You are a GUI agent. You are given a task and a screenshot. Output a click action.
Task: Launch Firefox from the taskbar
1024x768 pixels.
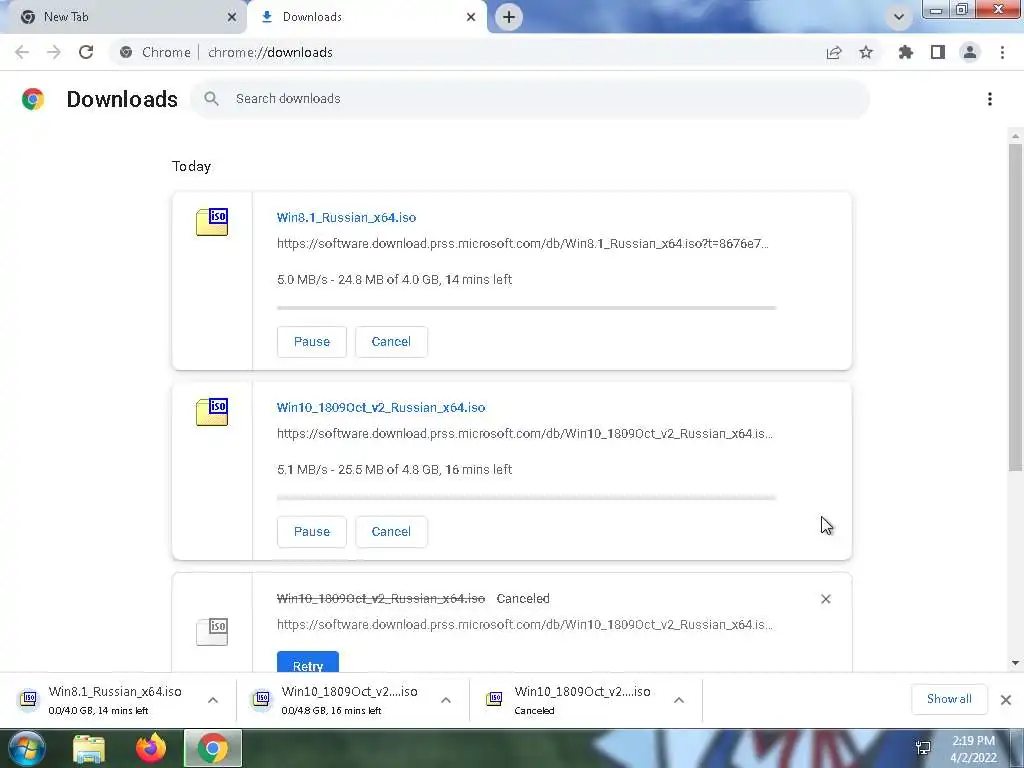(x=151, y=748)
